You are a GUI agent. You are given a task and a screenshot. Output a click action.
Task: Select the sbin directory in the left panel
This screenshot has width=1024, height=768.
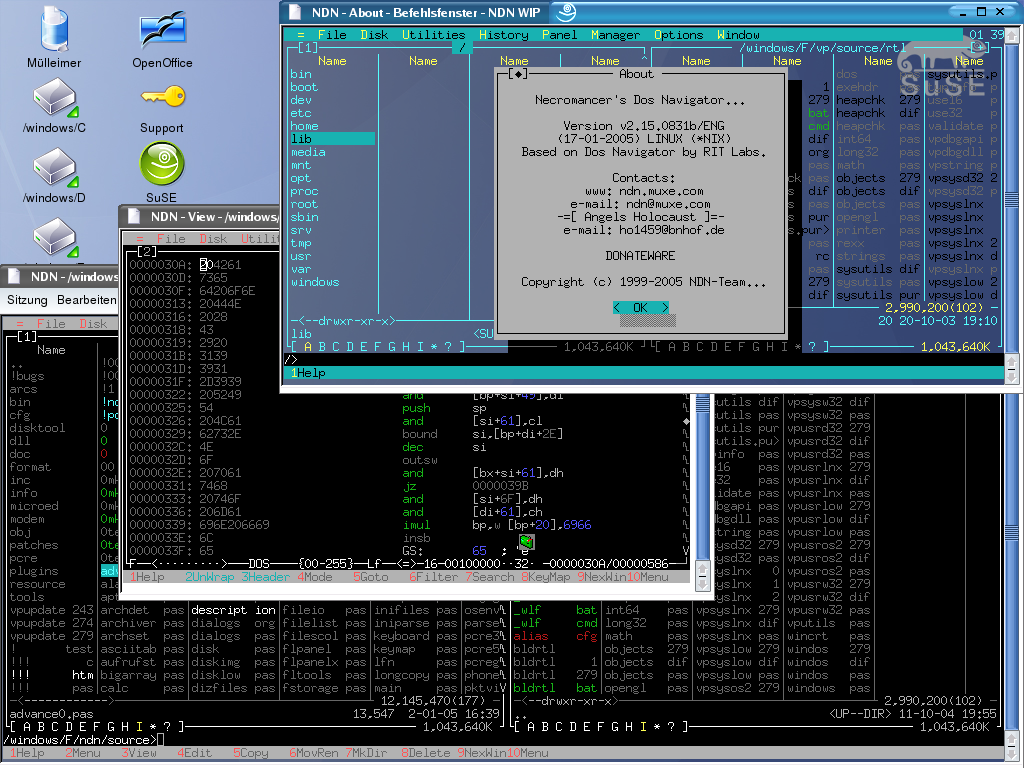click(304, 217)
